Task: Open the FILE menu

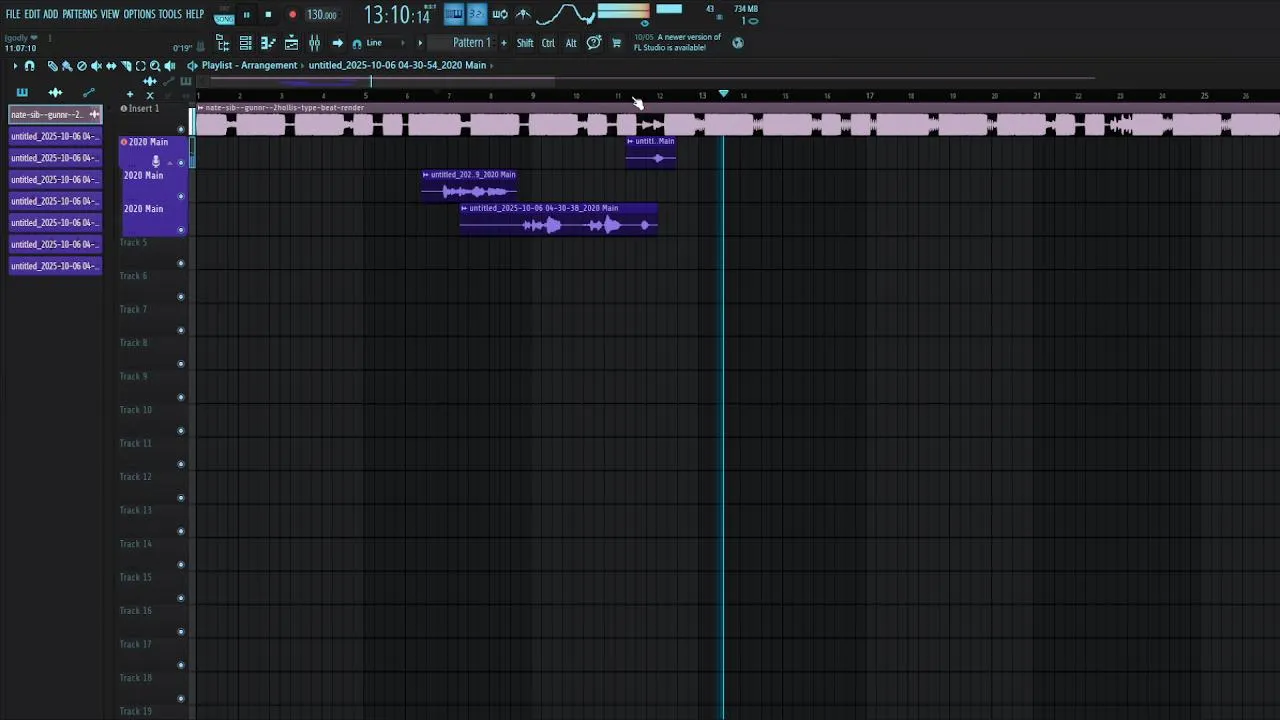Action: (13, 14)
